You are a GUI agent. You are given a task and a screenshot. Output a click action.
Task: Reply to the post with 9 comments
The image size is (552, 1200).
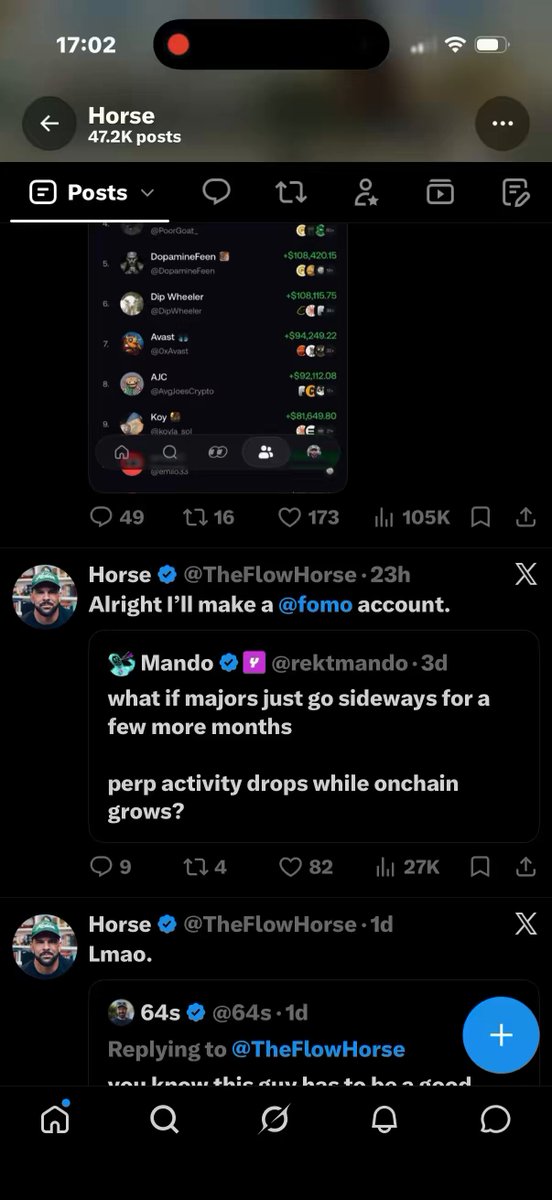point(110,867)
